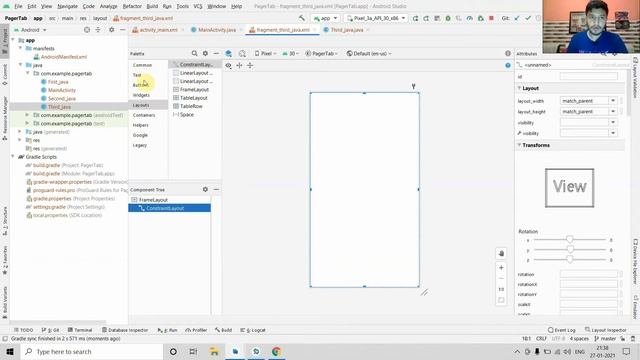Zoom in with the plus button
The width and height of the screenshot is (640, 360).
[501, 268]
